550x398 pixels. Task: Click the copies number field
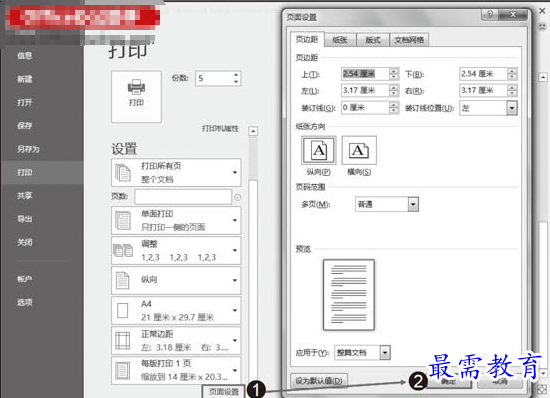[214, 78]
